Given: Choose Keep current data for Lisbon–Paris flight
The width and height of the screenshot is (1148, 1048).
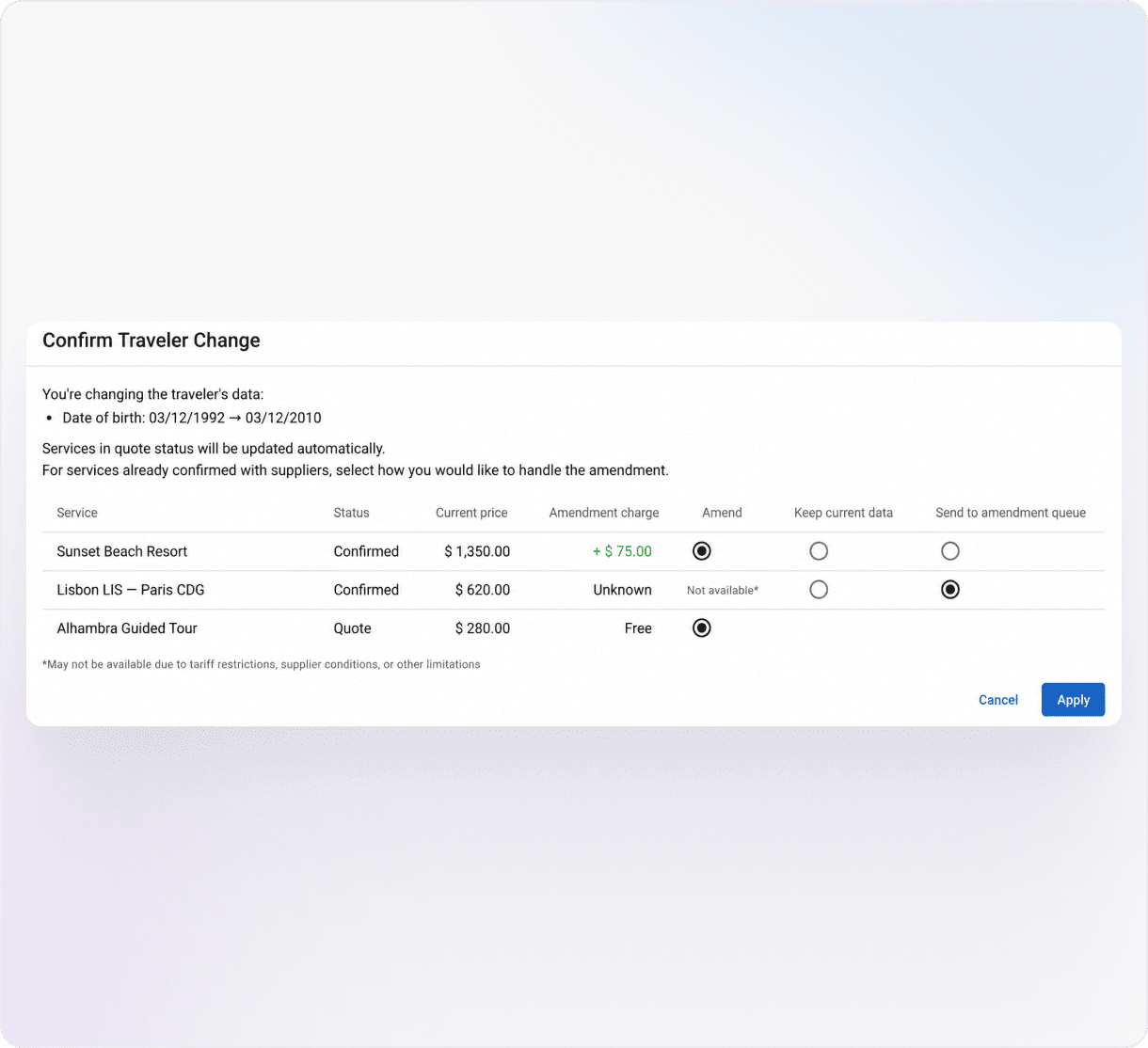Looking at the screenshot, I should [819, 590].
